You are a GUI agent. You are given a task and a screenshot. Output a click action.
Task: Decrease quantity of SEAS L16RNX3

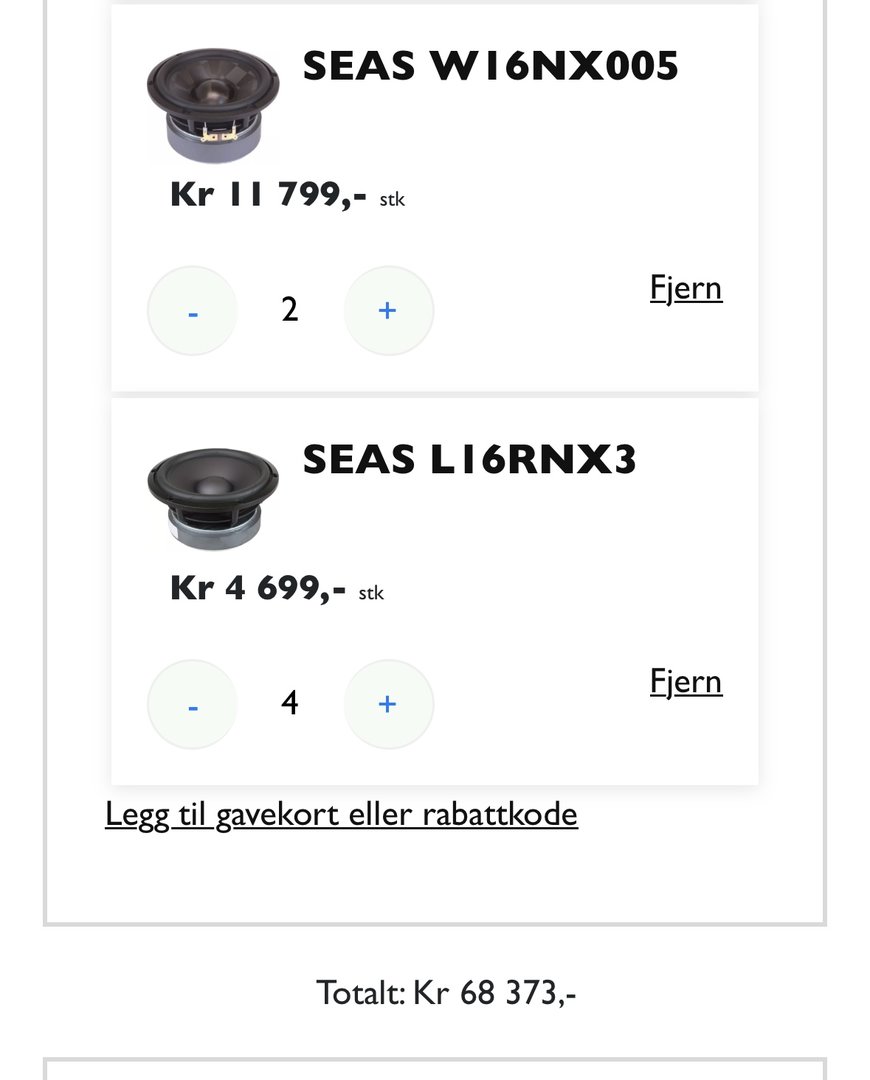pos(192,705)
